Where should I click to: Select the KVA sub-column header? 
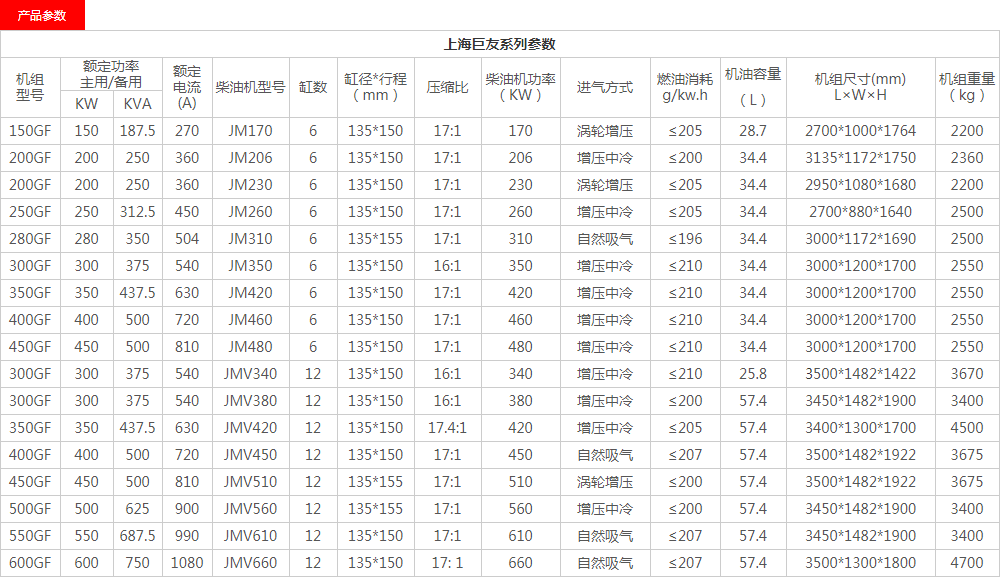[137, 104]
